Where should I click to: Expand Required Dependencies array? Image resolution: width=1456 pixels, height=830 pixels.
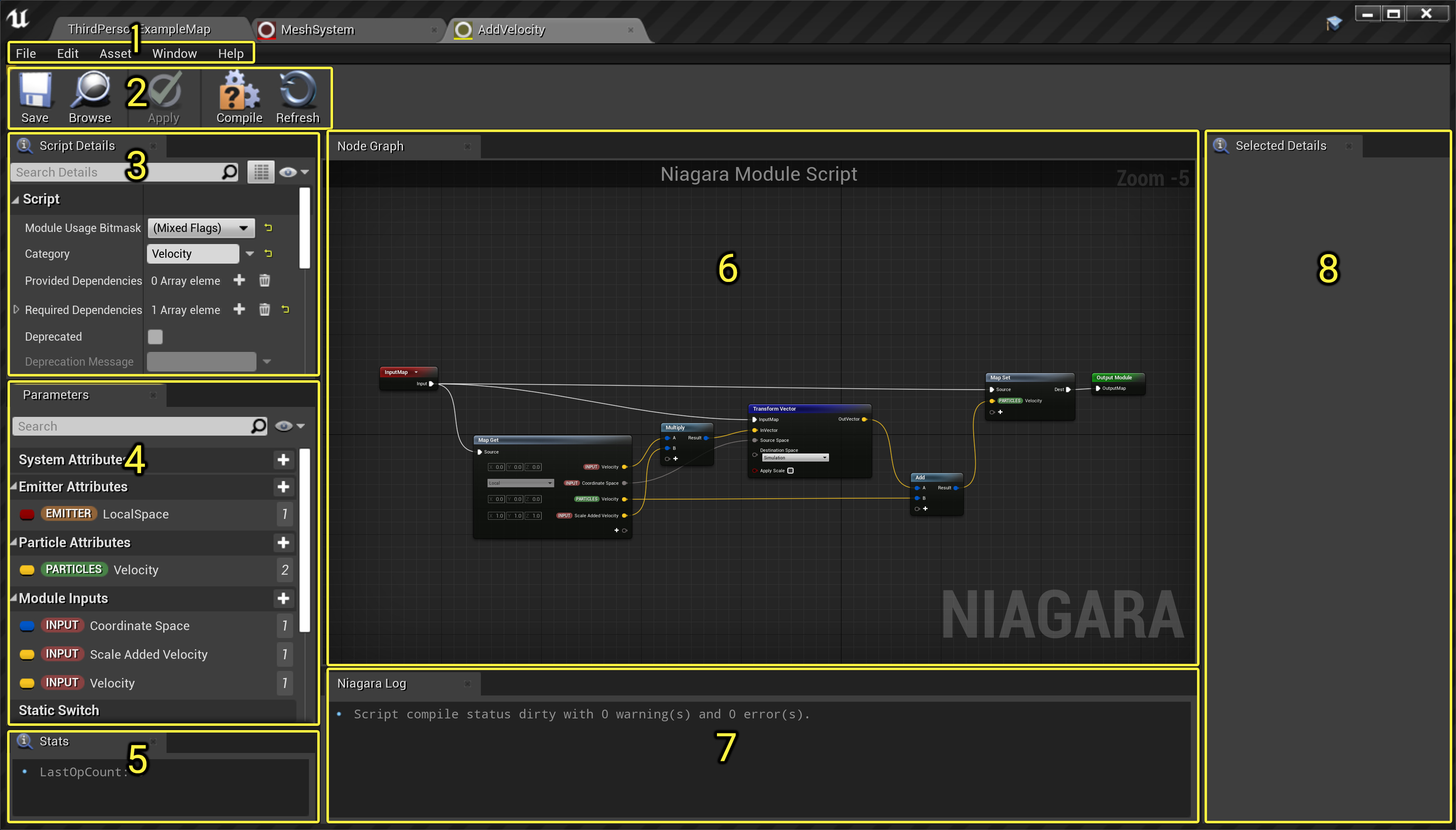17,309
